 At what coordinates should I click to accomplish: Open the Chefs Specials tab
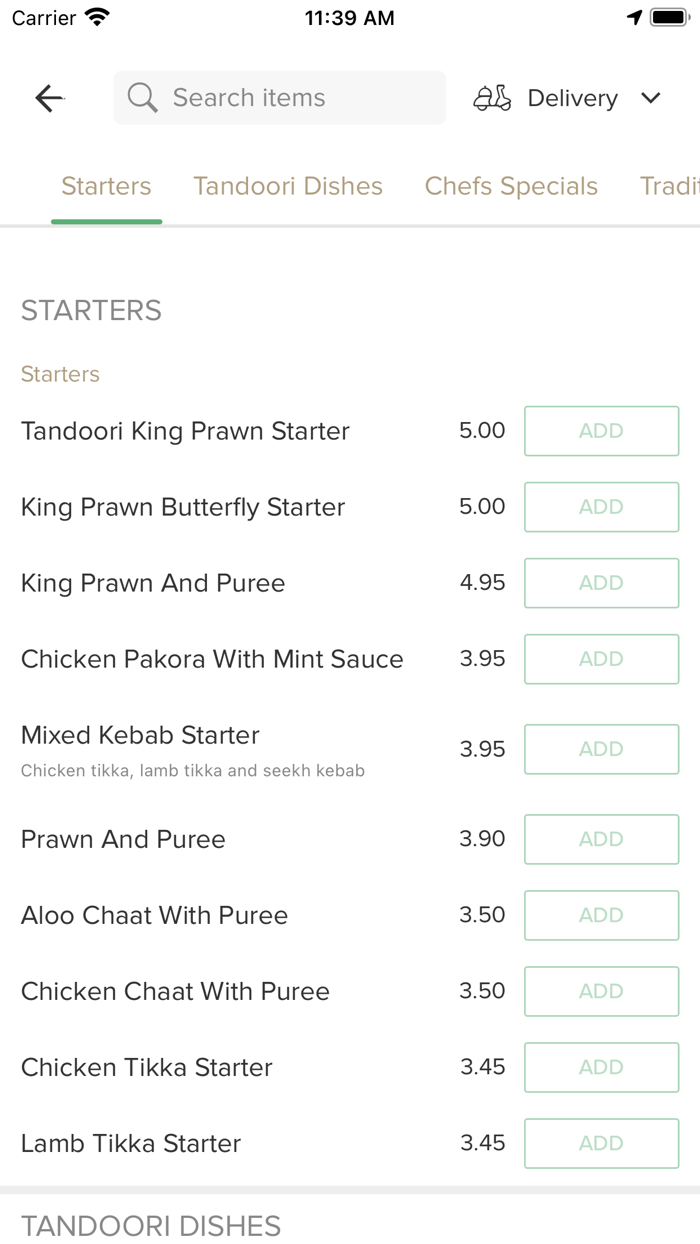[511, 186]
